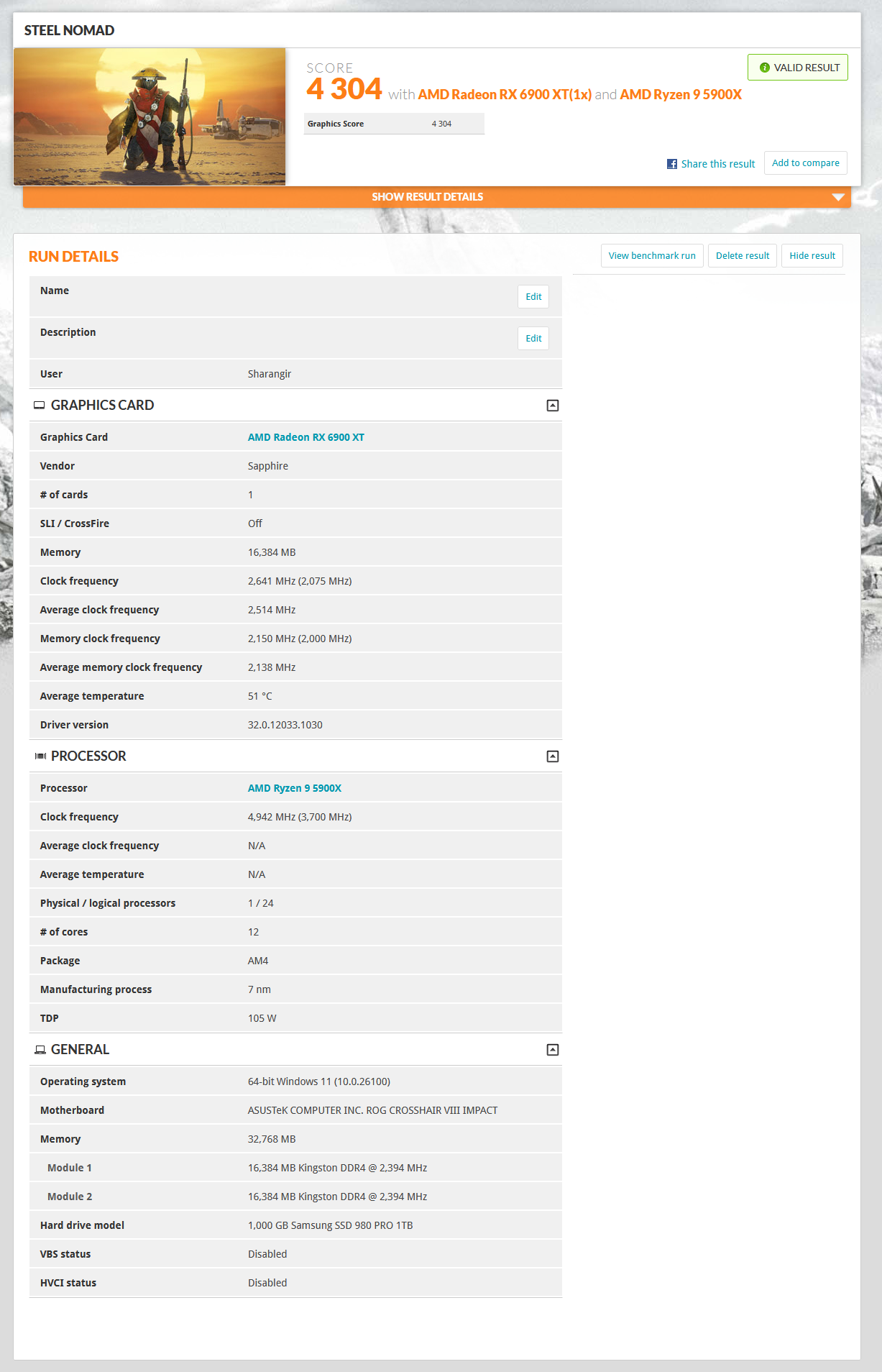Click operating system 64-bit Windows 11 value
Screen dimensions: 882x1372
319,1081
